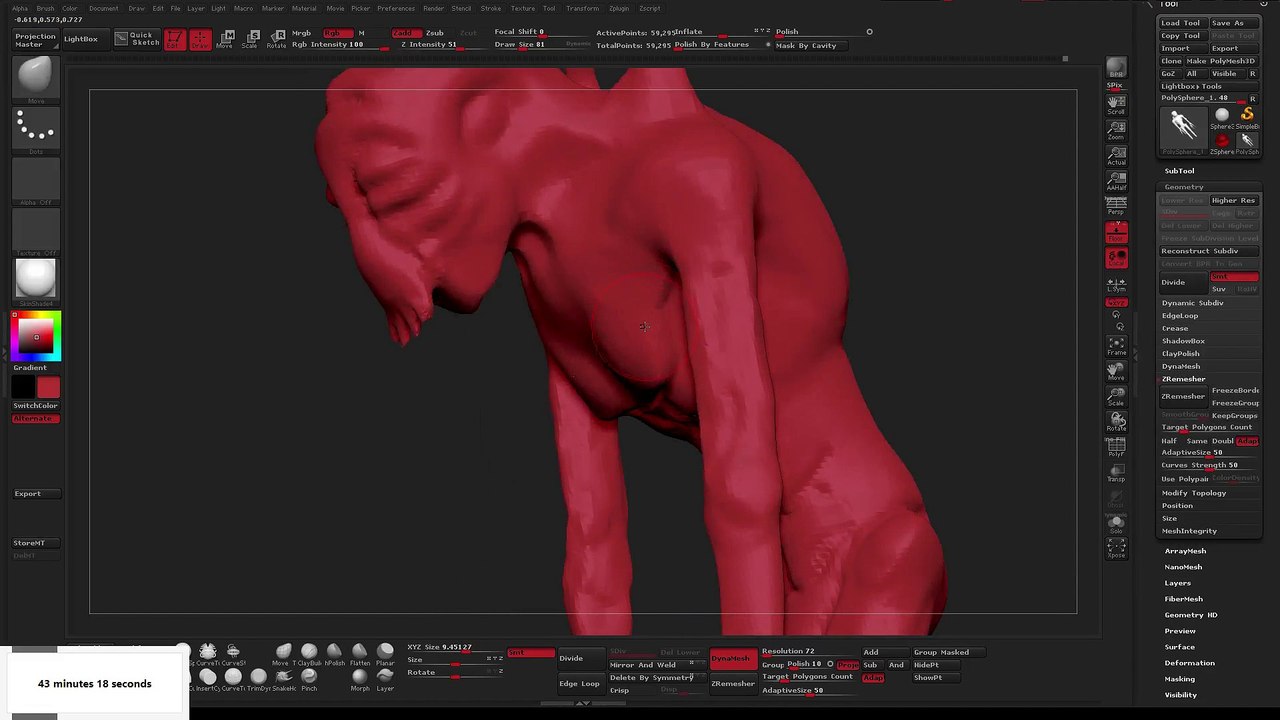
Task: Select the SnakeHook brush
Action: tap(284, 680)
